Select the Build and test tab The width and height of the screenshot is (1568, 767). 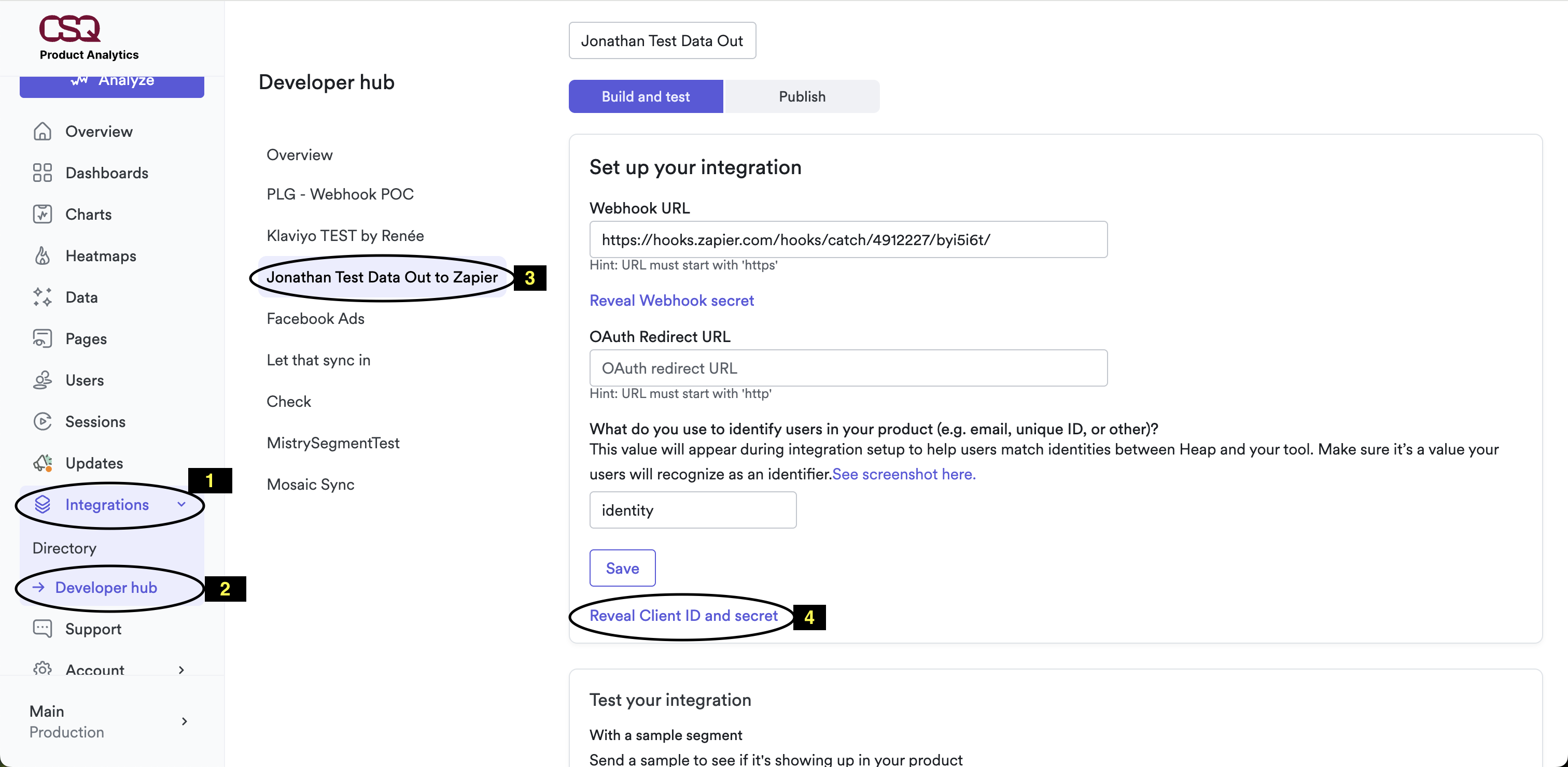point(645,96)
